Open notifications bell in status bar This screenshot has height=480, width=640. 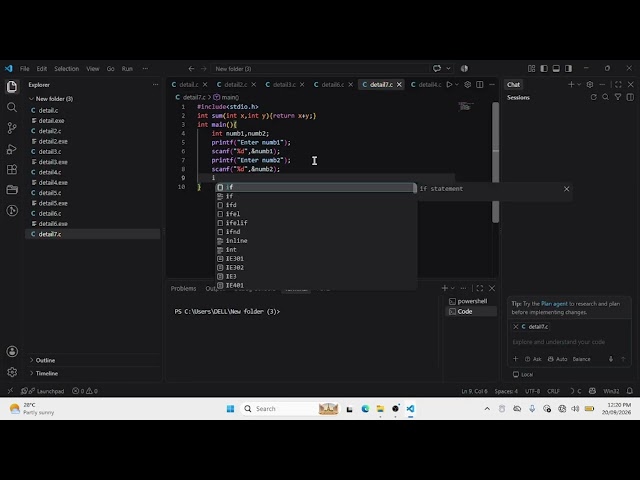click(630, 391)
